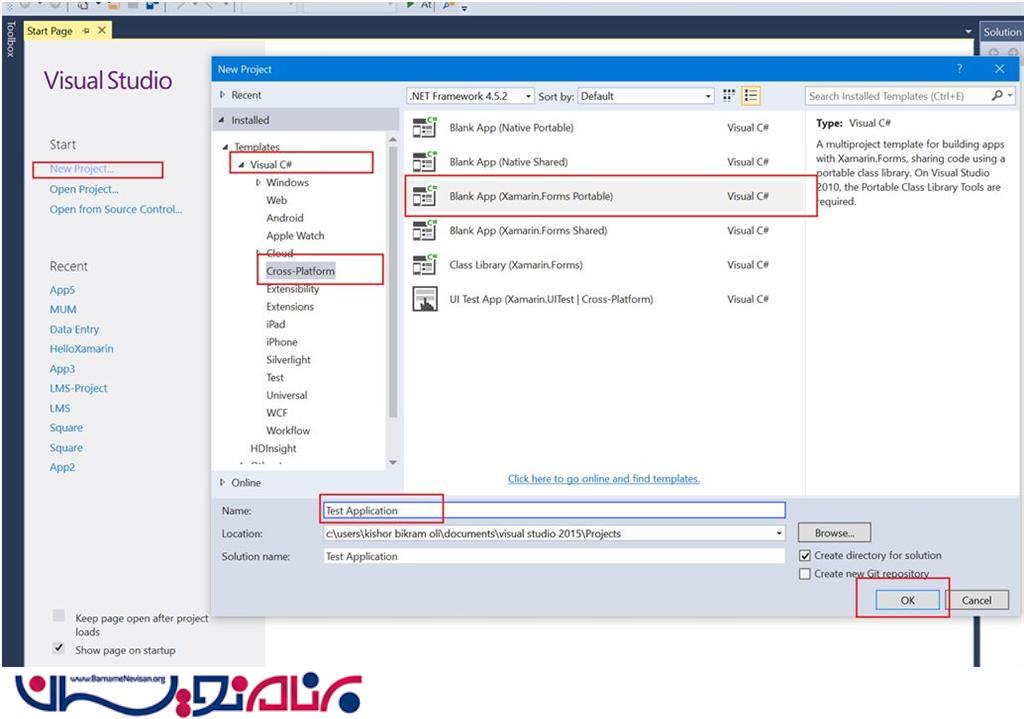Select Cross-Platform in the templates tree
Viewport: 1024px width, 719px height.
pos(300,271)
